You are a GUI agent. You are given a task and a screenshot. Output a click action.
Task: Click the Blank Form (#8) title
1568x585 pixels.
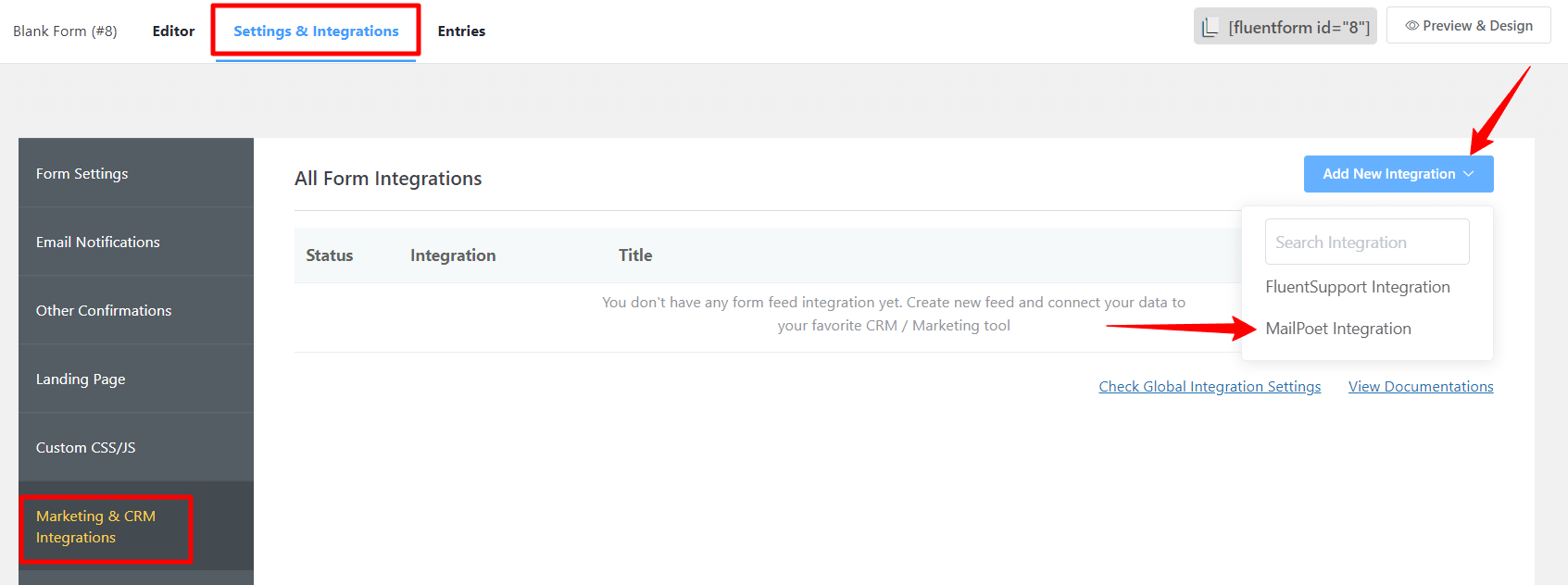(x=65, y=31)
